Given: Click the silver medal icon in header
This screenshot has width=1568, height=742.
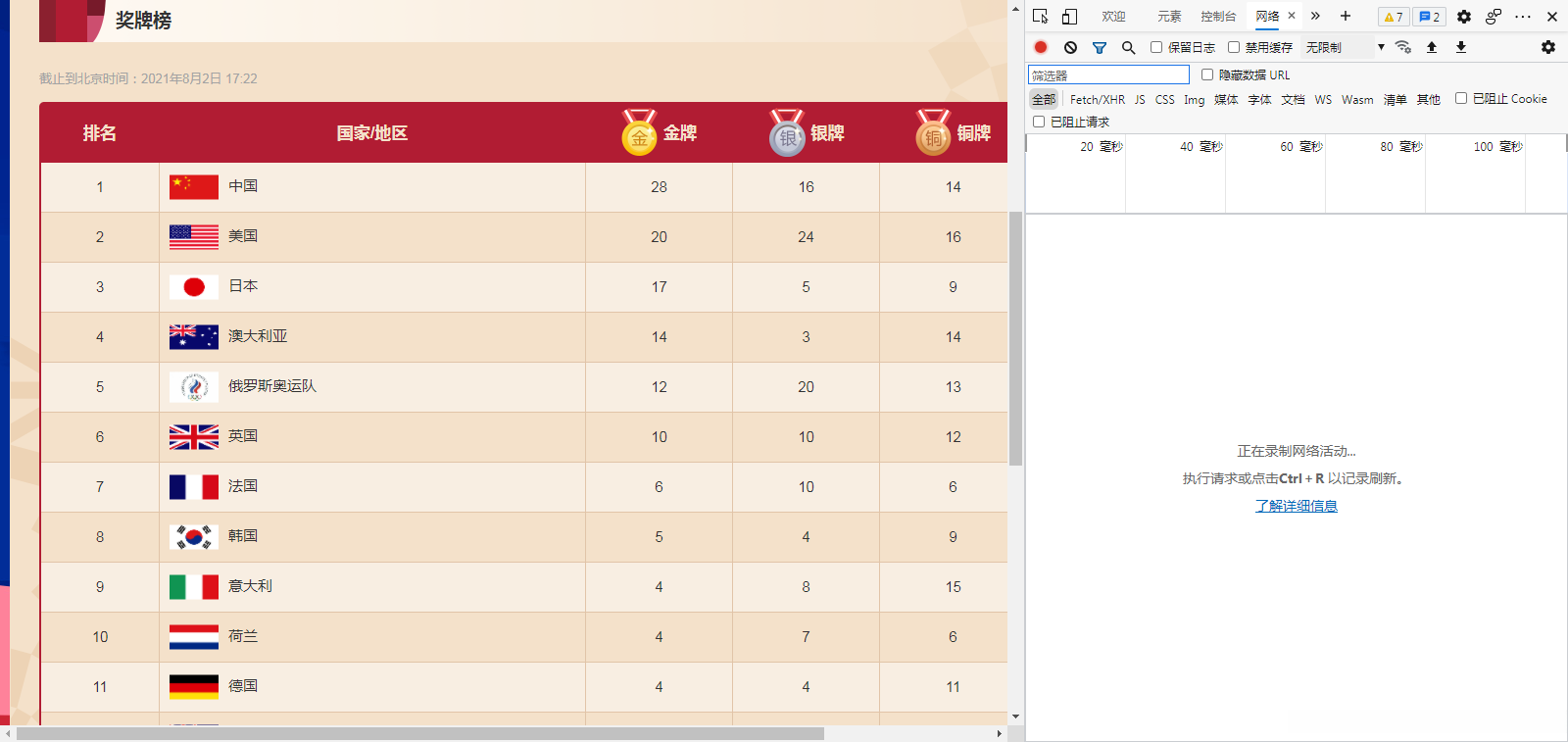Looking at the screenshot, I should pos(787,132).
